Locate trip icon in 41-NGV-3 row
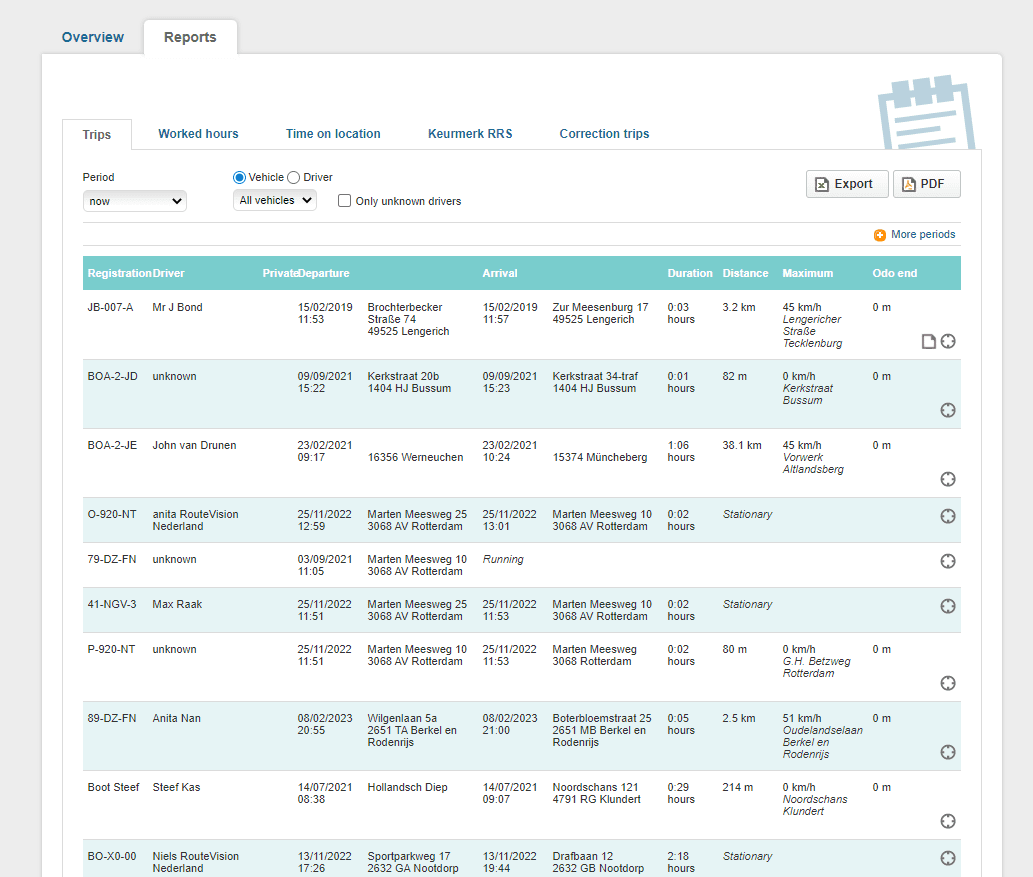 pos(948,606)
